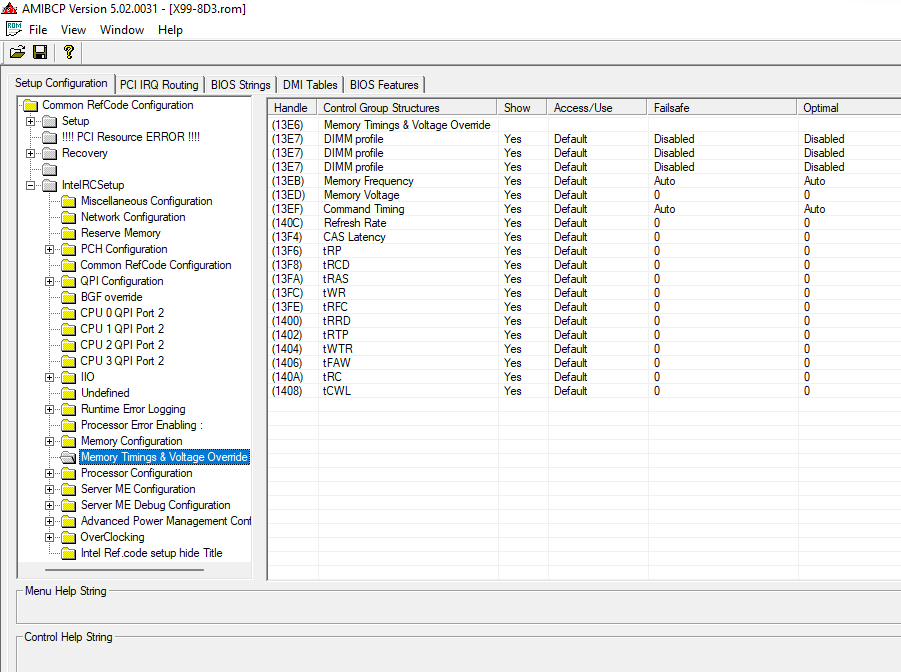
Task: Expand the IIO tree node
Action: pos(49,377)
